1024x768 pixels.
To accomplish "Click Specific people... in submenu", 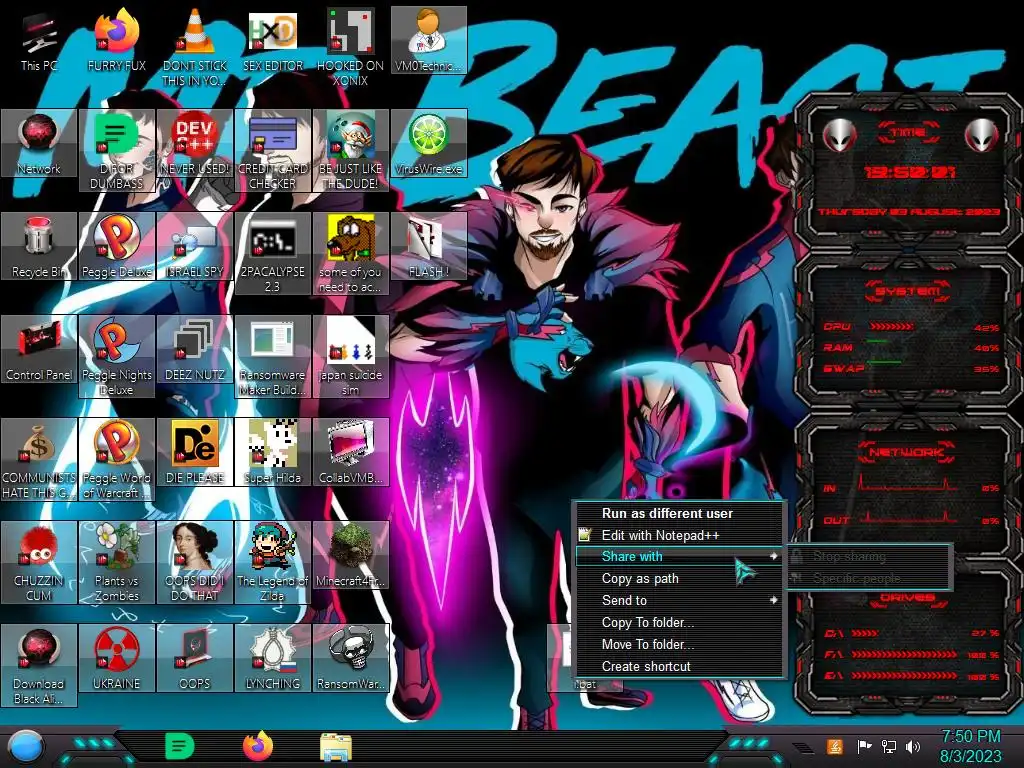I will tap(868, 579).
